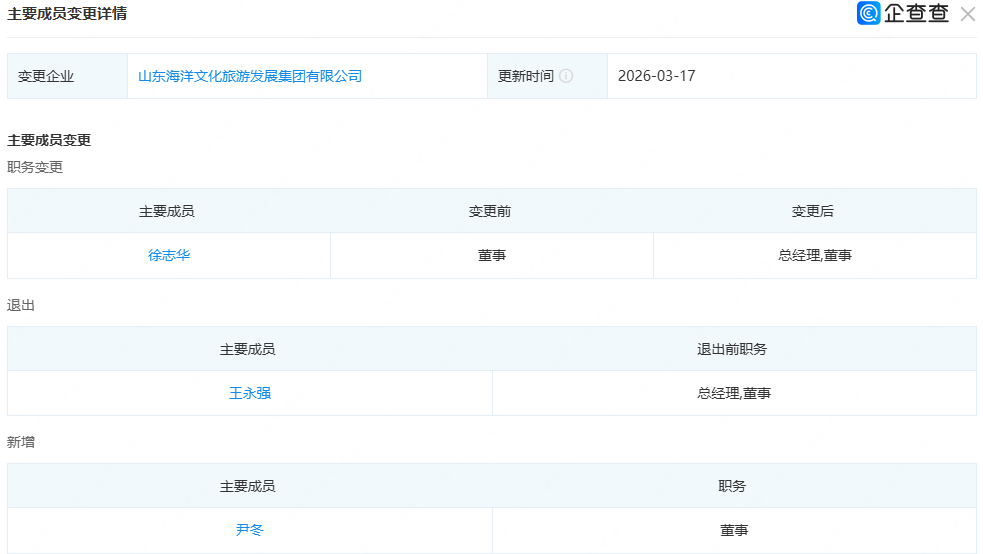
Task: Open 尹冬's profile link
Action: 250,530
